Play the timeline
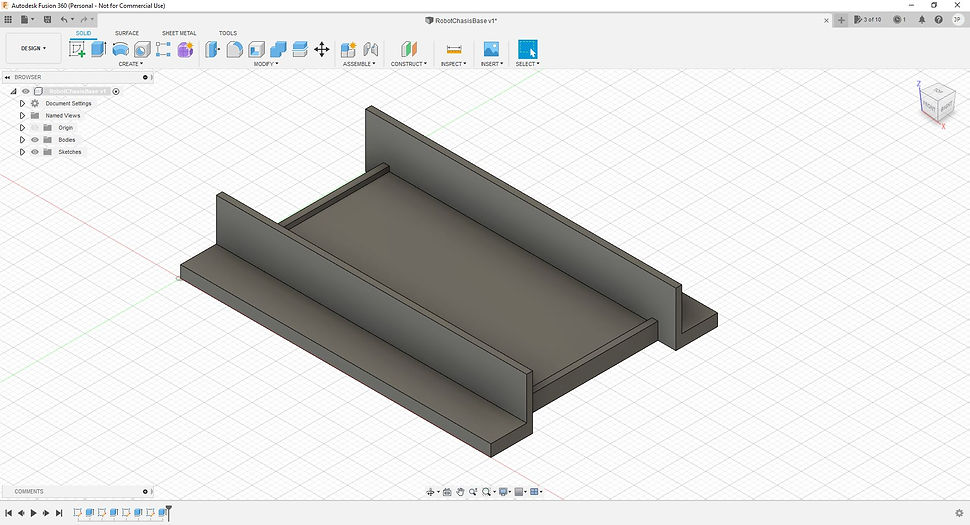The width and height of the screenshot is (970, 525). [x=33, y=513]
